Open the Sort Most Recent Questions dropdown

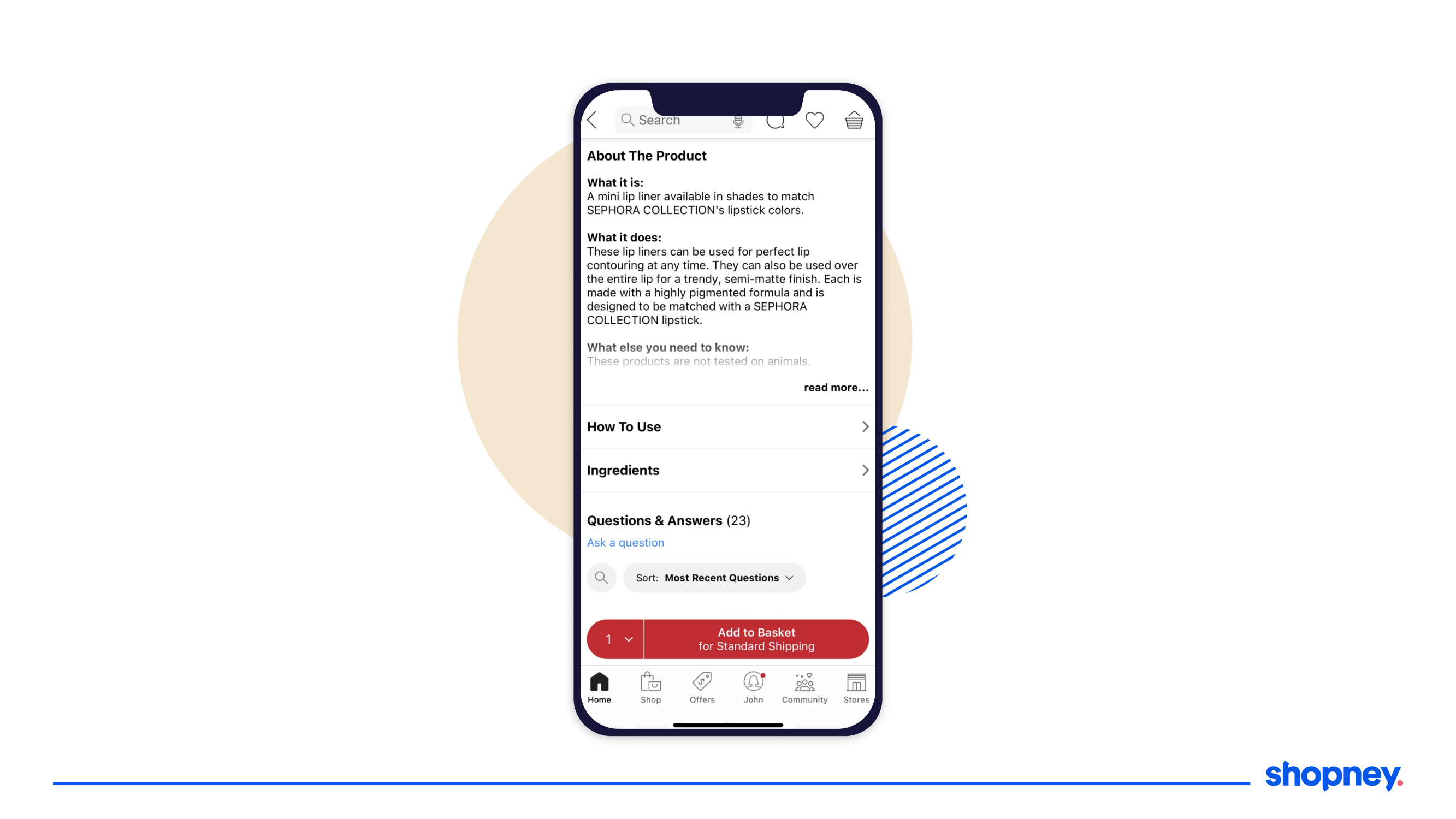714,577
